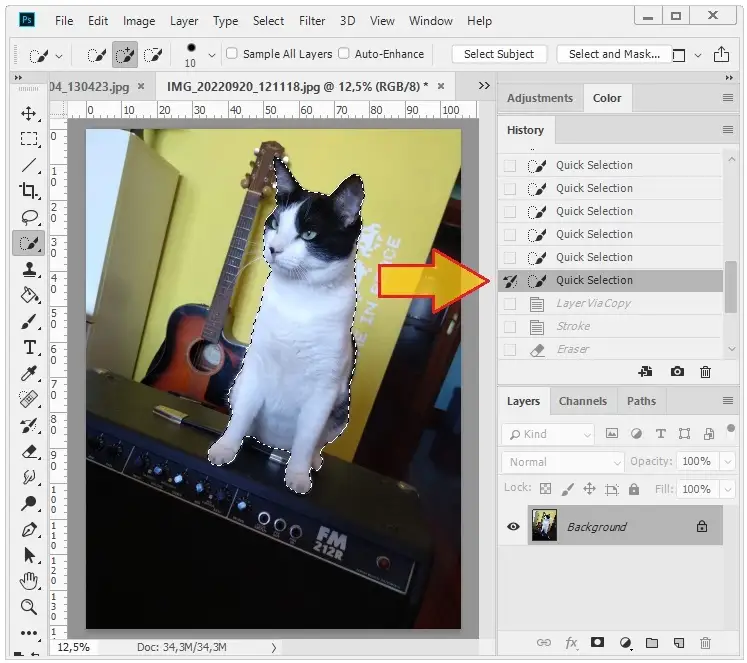The height and width of the screenshot is (663, 747).
Task: Select the Crop tool
Action: (x=29, y=191)
